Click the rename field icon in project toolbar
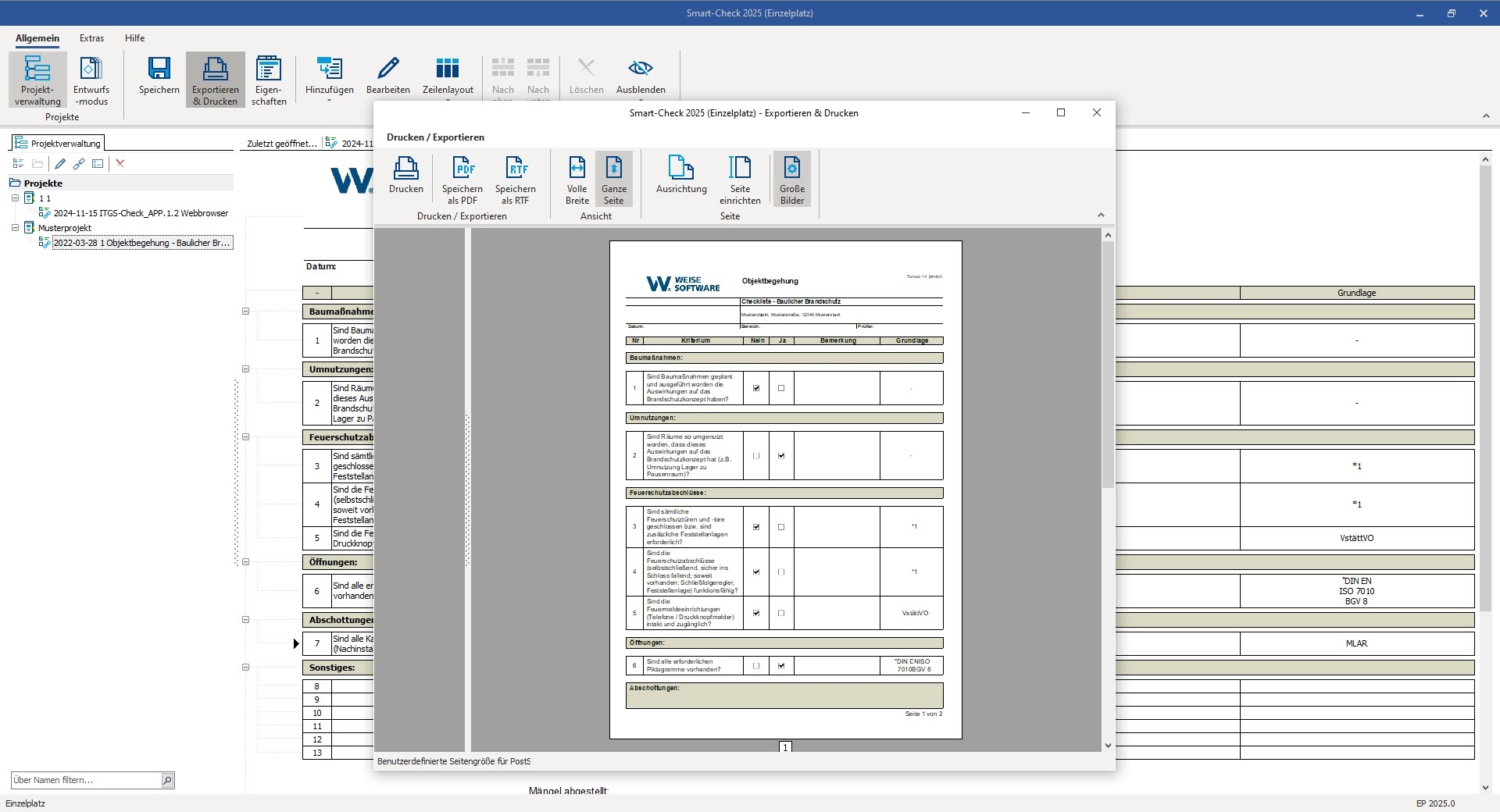 click(98, 164)
